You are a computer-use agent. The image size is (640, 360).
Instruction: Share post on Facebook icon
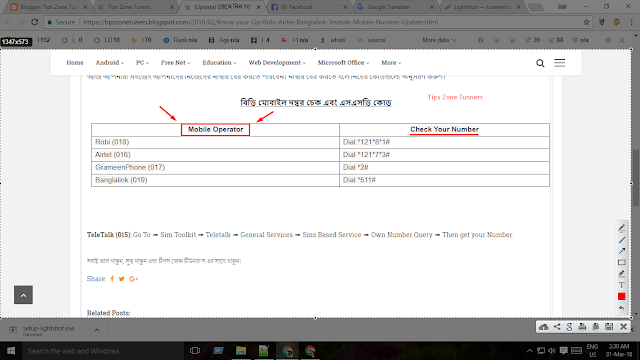[112, 279]
